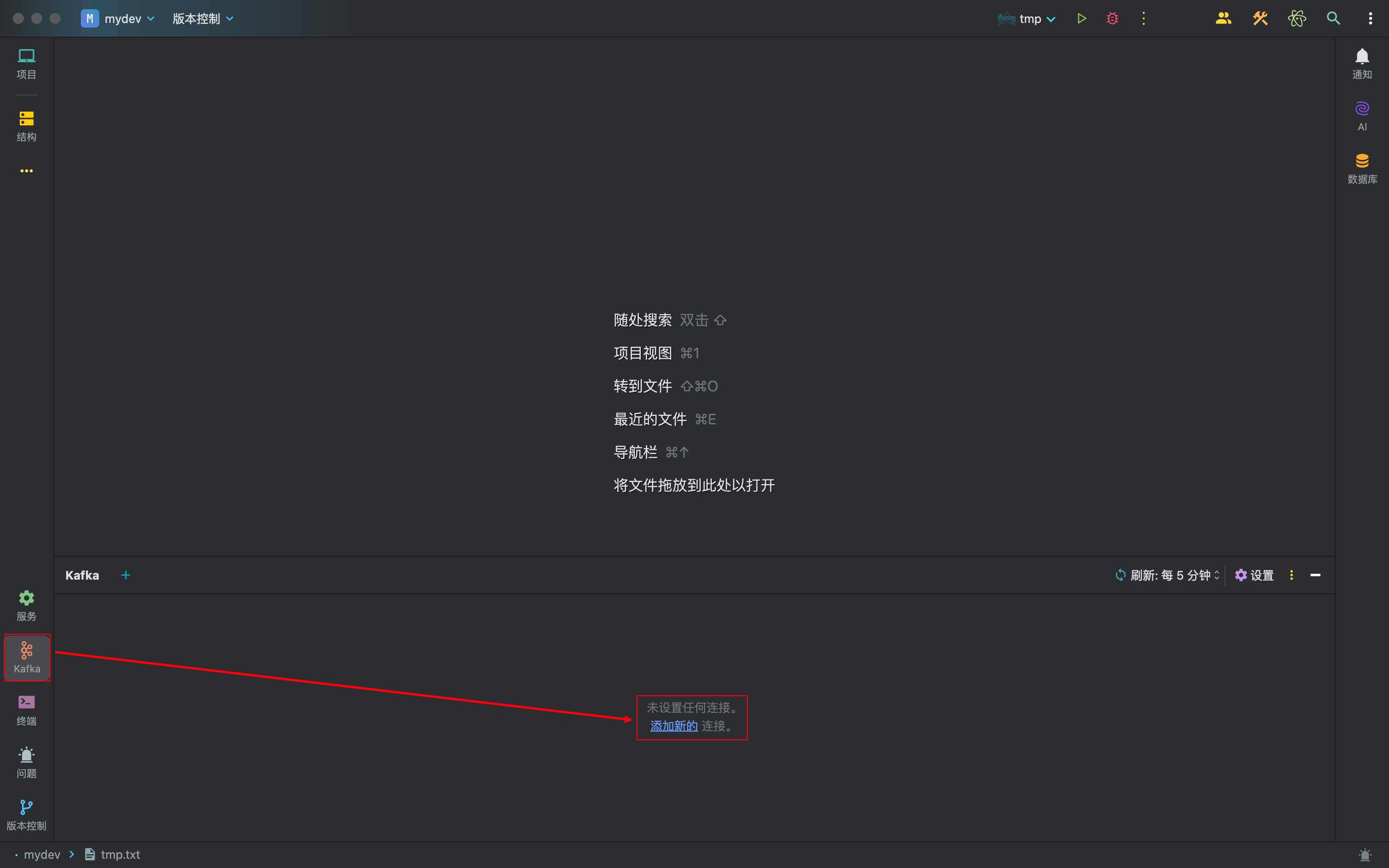
Task: Open the Structure (结构) tool window
Action: click(26, 126)
